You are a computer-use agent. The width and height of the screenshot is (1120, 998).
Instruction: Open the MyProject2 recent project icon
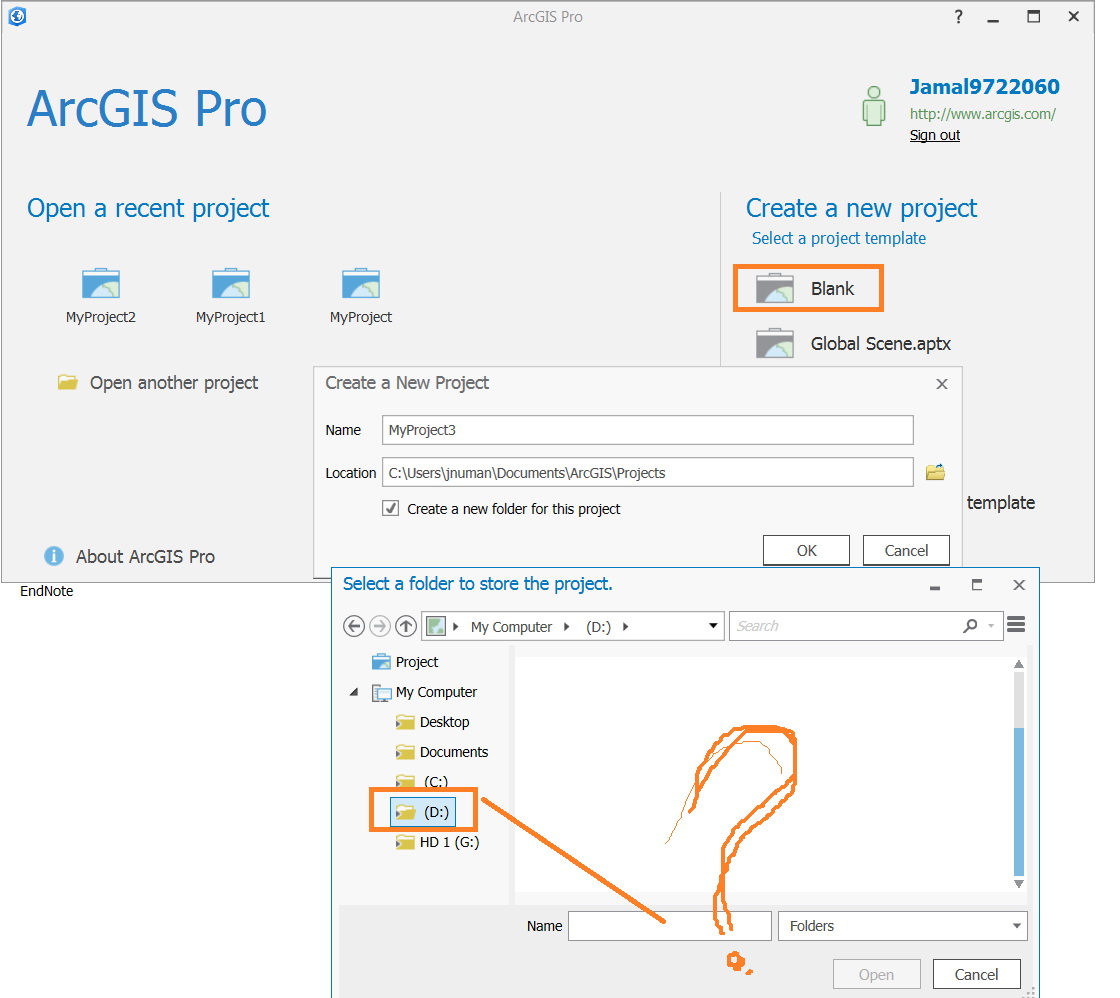pyautogui.click(x=101, y=284)
